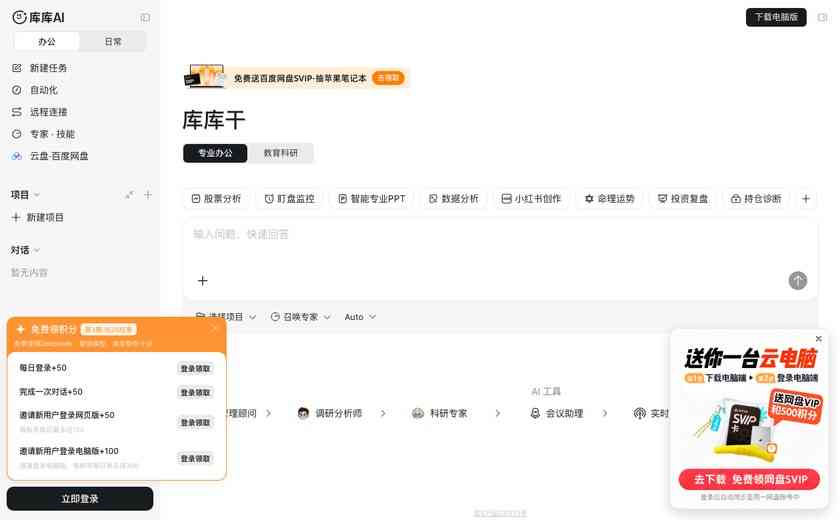Image resolution: width=840 pixels, height=520 pixels.
Task: Expand arrow after 调研分析师
Action: coord(383,413)
